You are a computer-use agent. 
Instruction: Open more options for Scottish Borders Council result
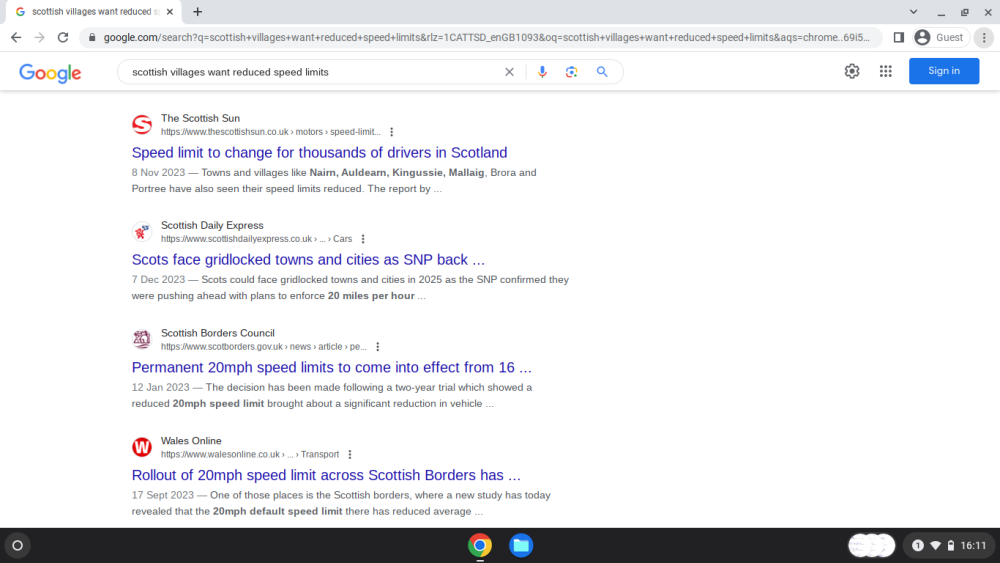click(378, 347)
